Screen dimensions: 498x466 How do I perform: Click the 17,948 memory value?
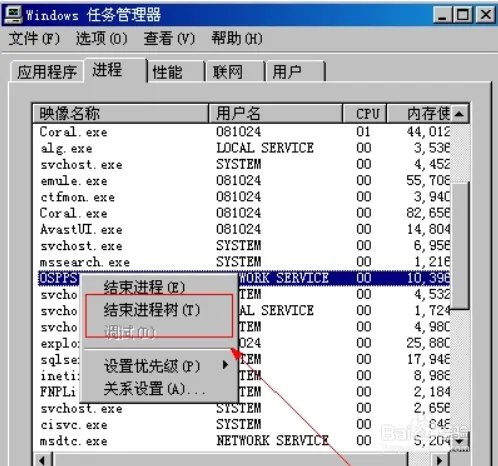[x=428, y=359]
